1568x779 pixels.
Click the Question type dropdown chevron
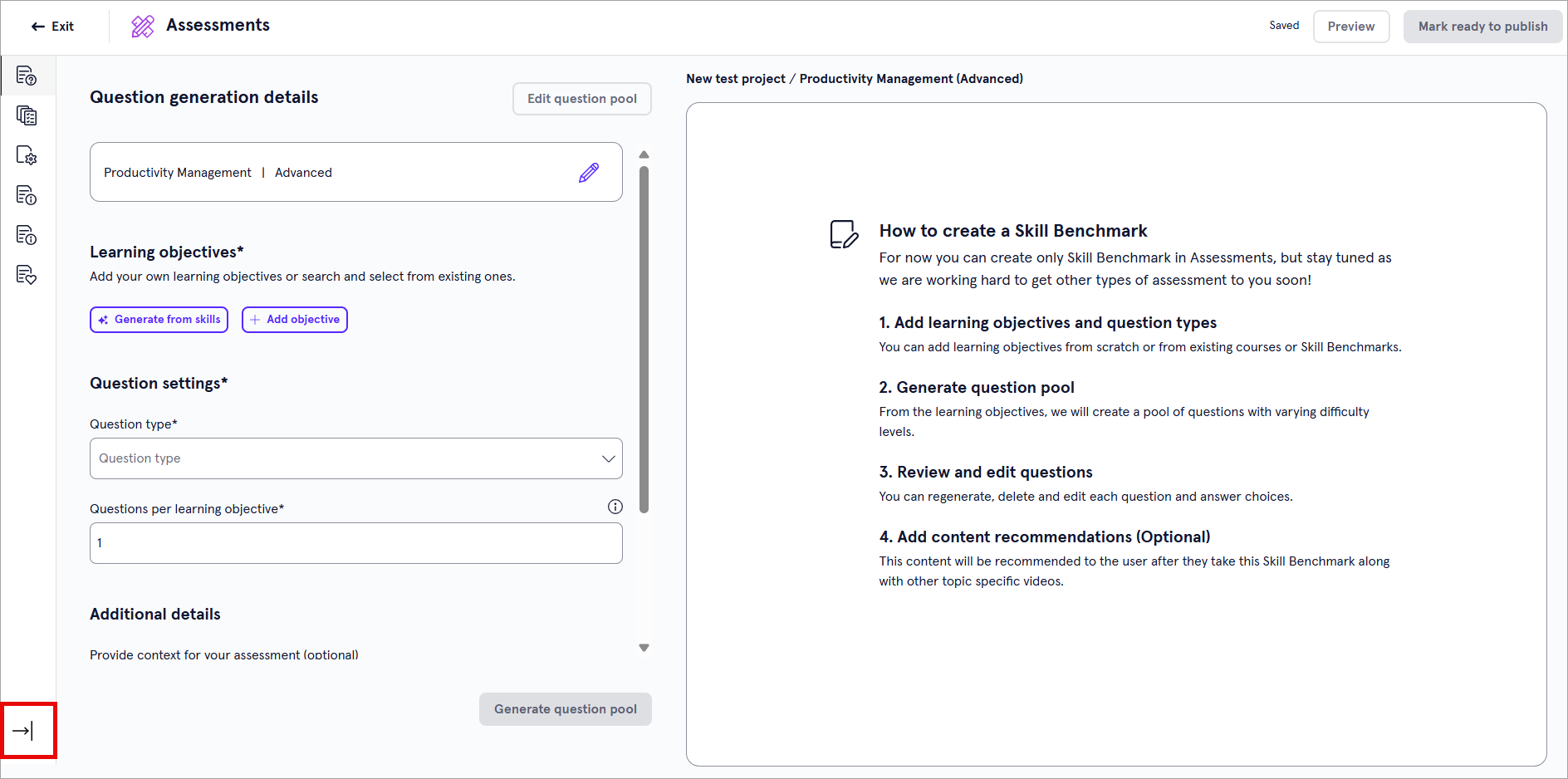[x=608, y=458]
